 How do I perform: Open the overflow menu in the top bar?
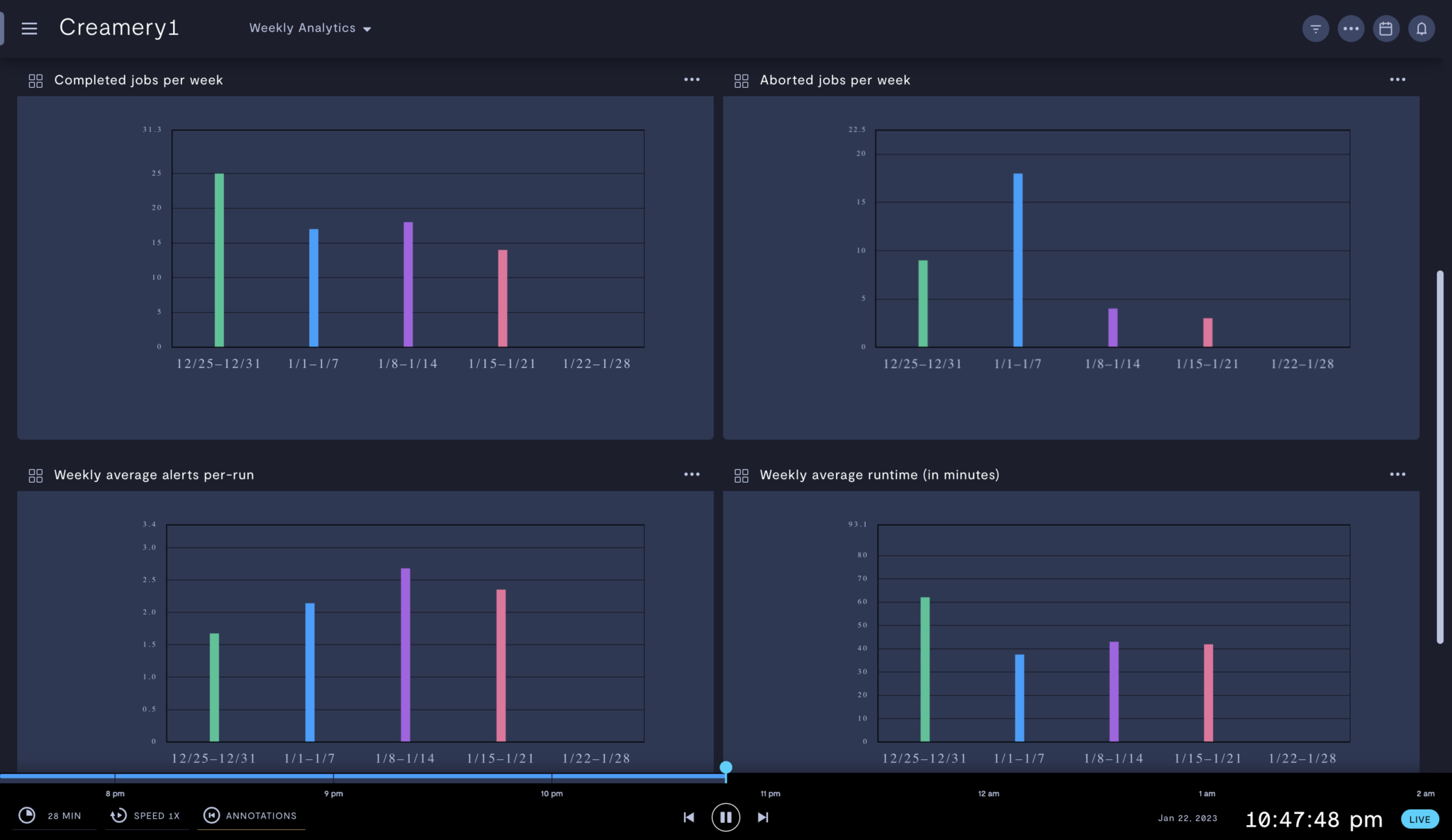tap(1351, 28)
